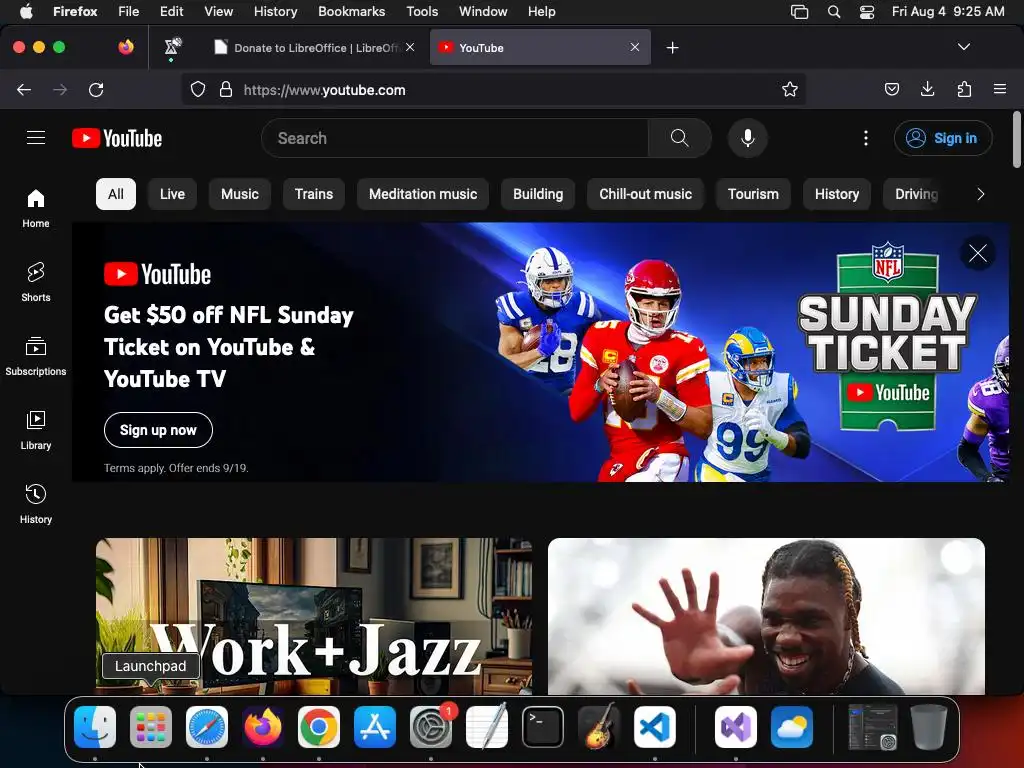Screen dimensions: 1024x768
Task: Filter by Music chip
Action: pos(240,194)
